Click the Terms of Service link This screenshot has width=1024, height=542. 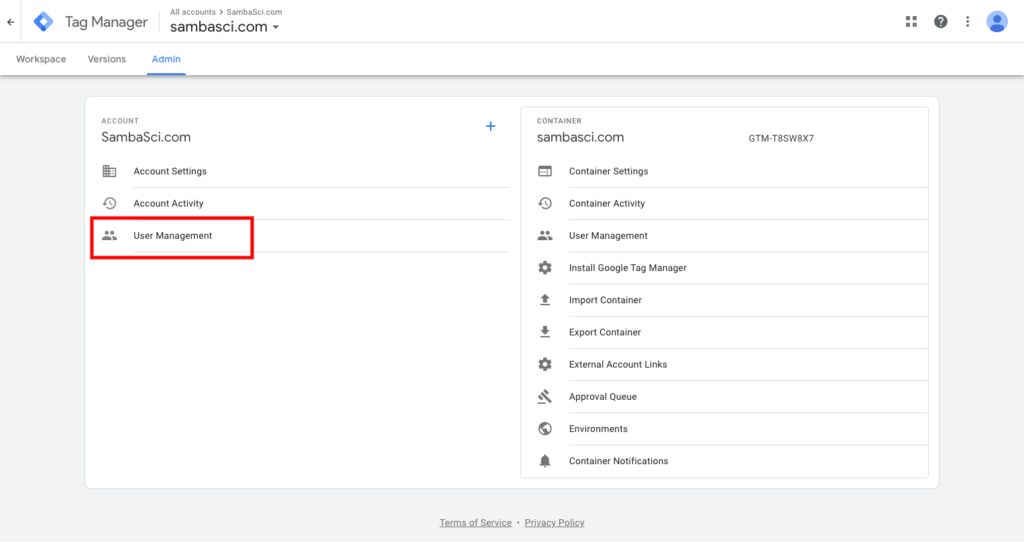coord(475,522)
